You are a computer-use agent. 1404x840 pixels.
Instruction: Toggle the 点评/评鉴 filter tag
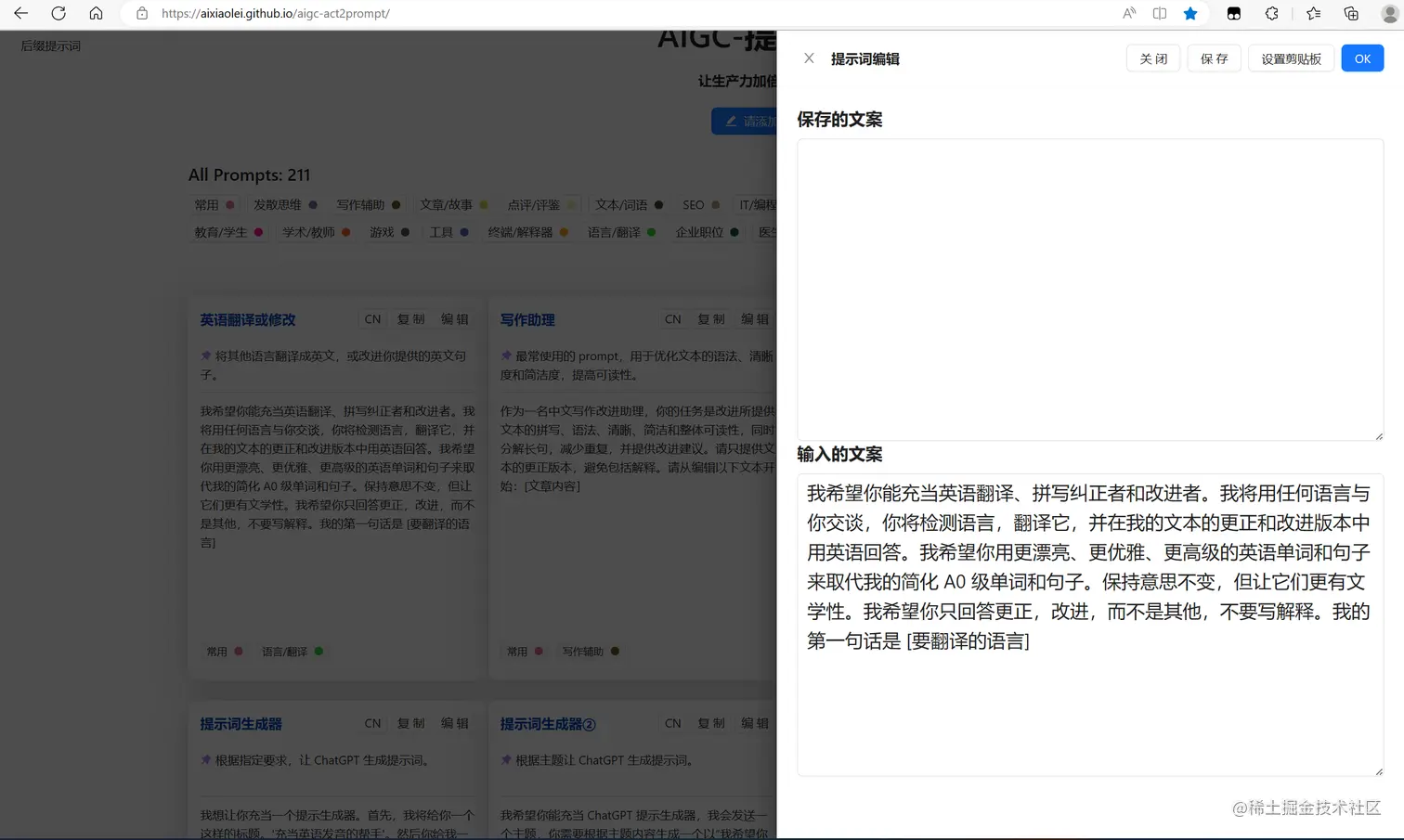pos(541,205)
